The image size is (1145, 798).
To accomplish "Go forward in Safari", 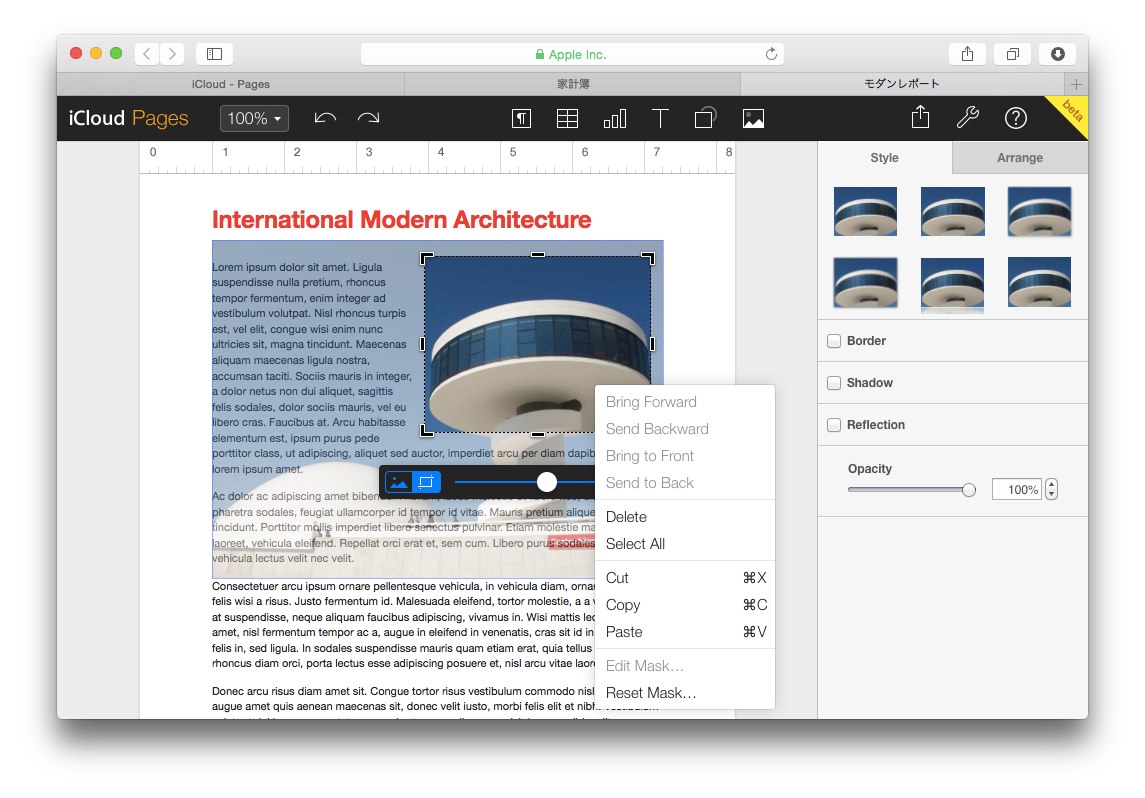I will click(x=172, y=53).
